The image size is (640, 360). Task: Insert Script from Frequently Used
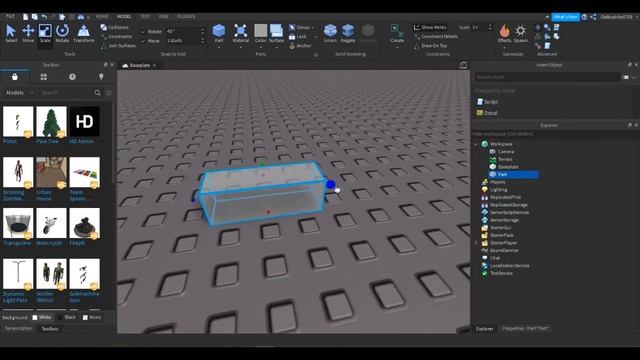(x=487, y=102)
